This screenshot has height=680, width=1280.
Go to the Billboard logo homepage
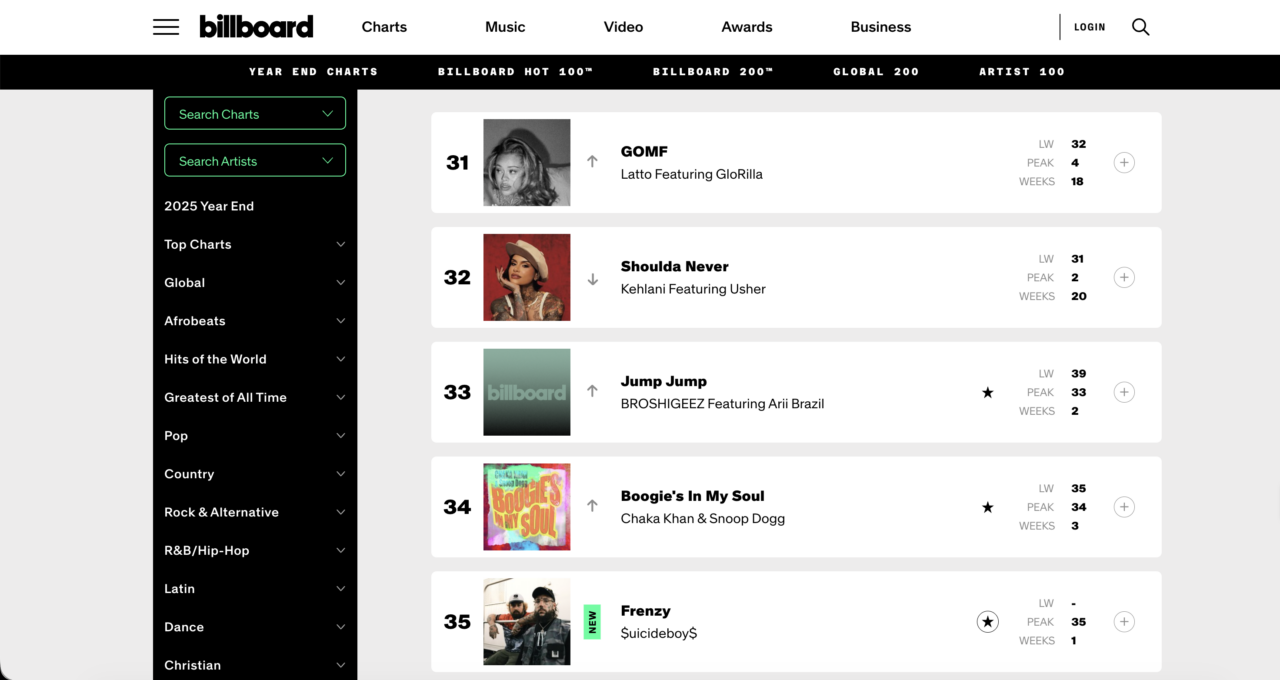[256, 27]
